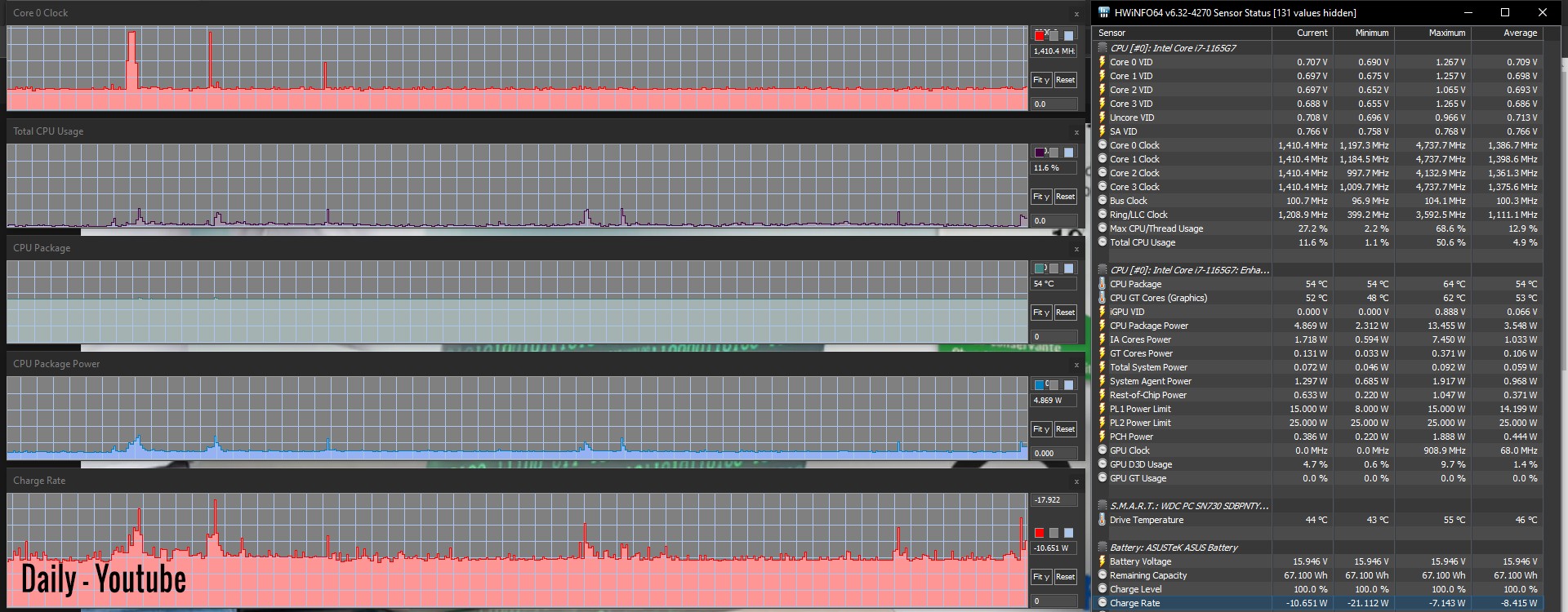Open dark purple color swatch in Total CPU Usage graph
Screen dimensions: 1568x612
pos(1040,153)
